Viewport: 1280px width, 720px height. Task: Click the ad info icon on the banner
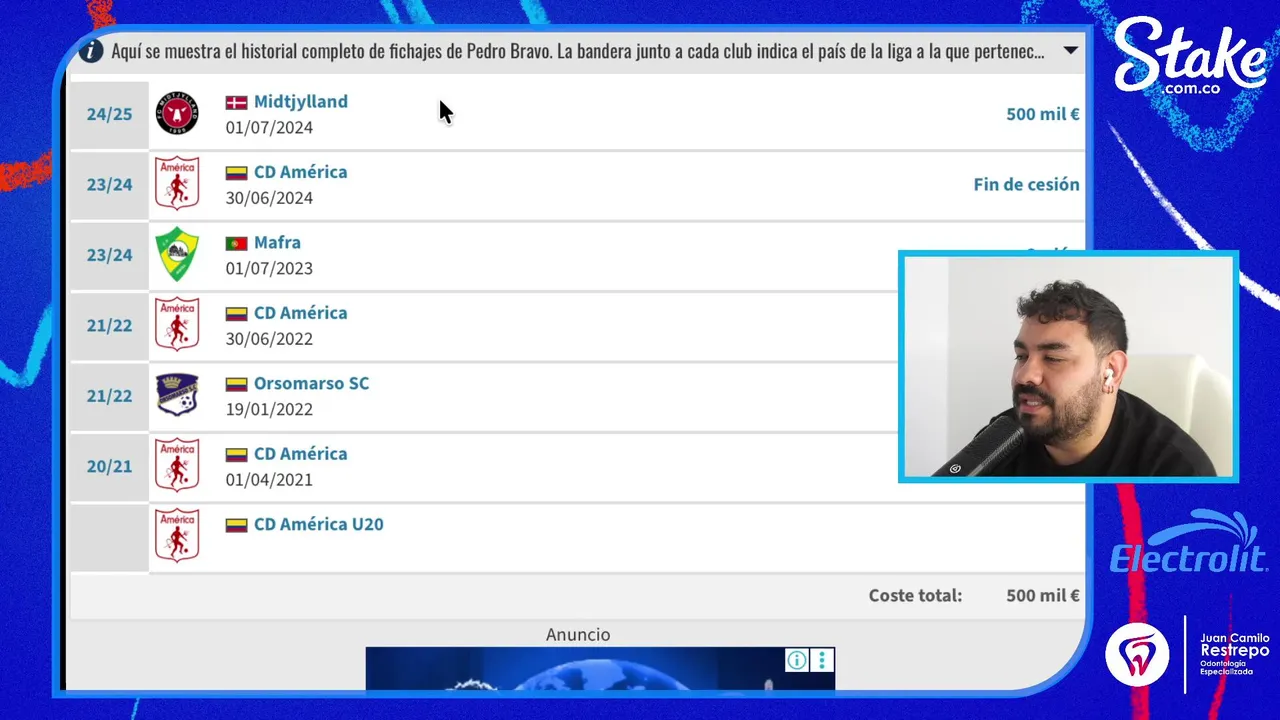point(797,660)
